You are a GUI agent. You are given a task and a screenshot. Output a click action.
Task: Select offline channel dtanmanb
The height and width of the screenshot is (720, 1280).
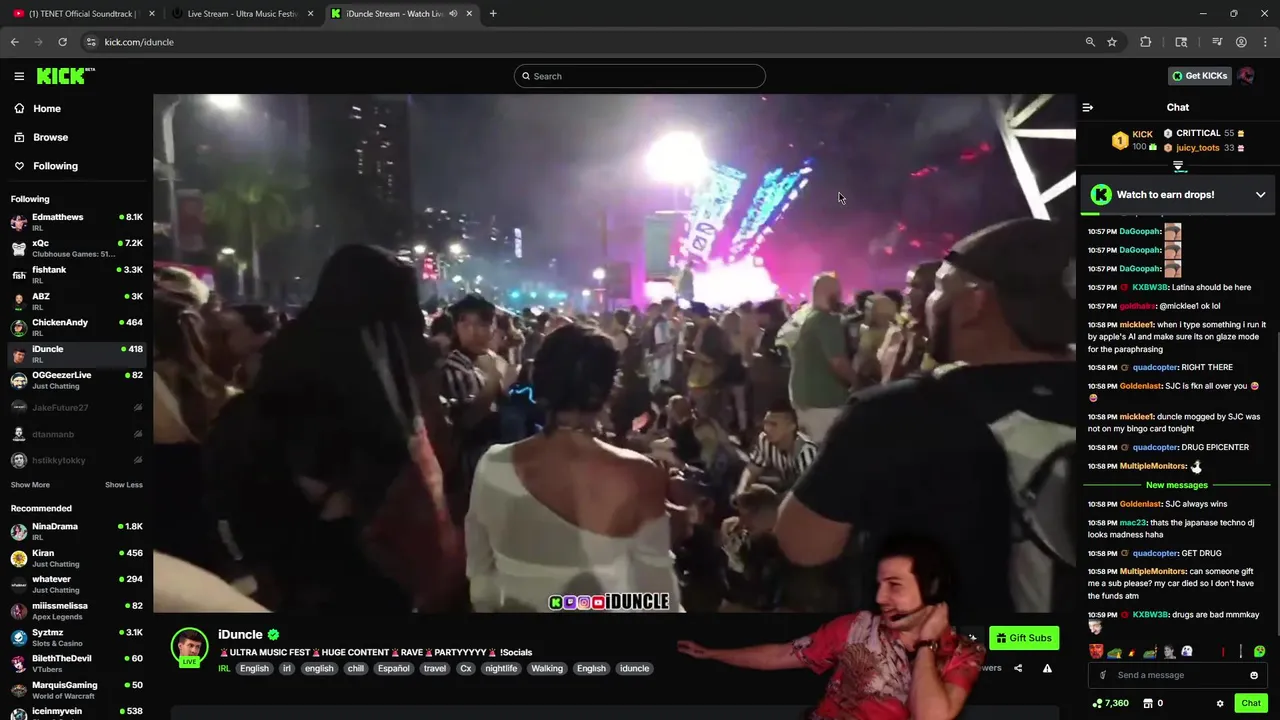(76, 434)
